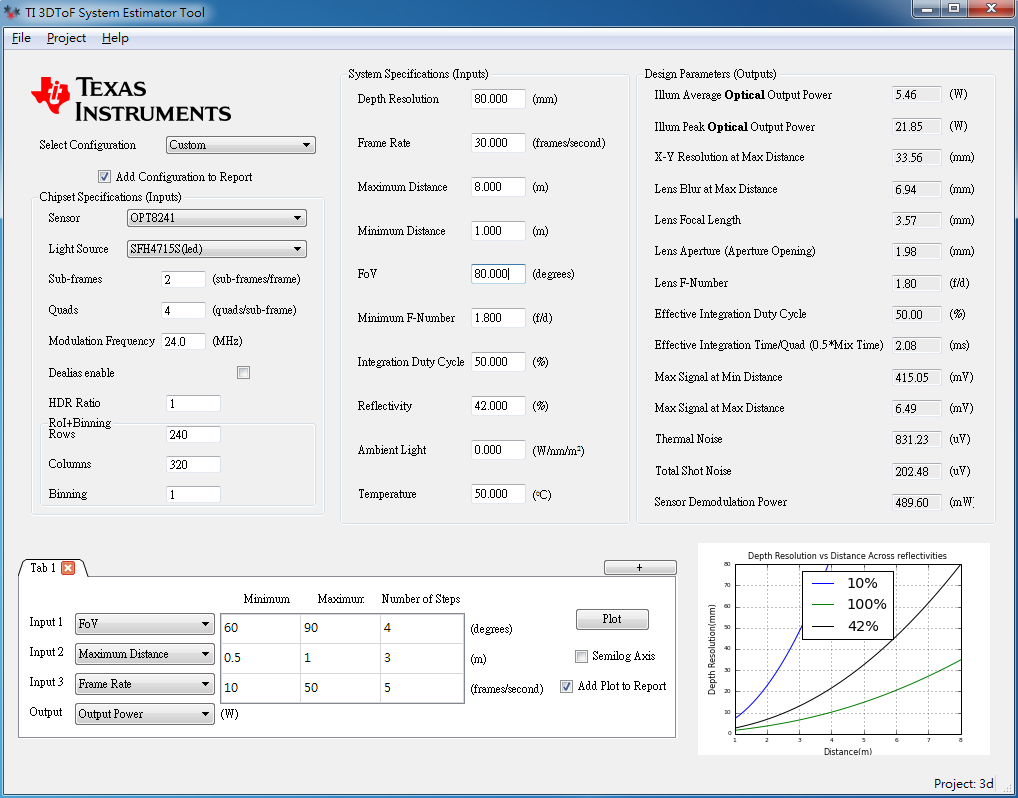Click Illum Peak Optical Output Power value

(x=917, y=127)
